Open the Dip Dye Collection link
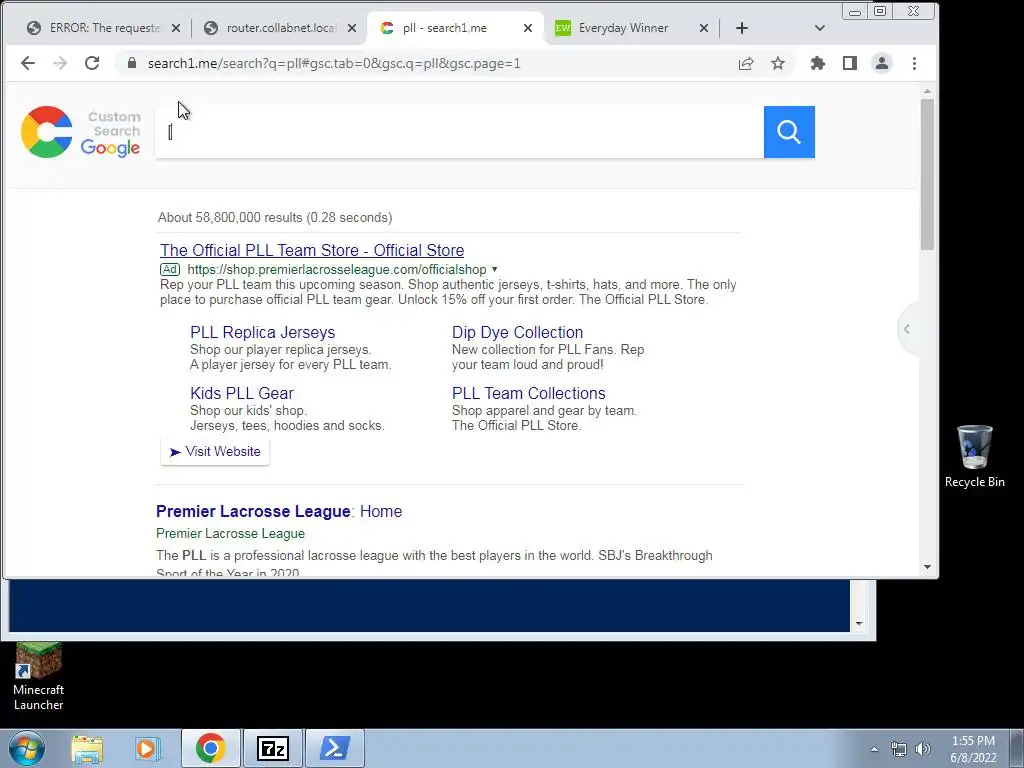This screenshot has width=1024, height=768. tap(517, 332)
